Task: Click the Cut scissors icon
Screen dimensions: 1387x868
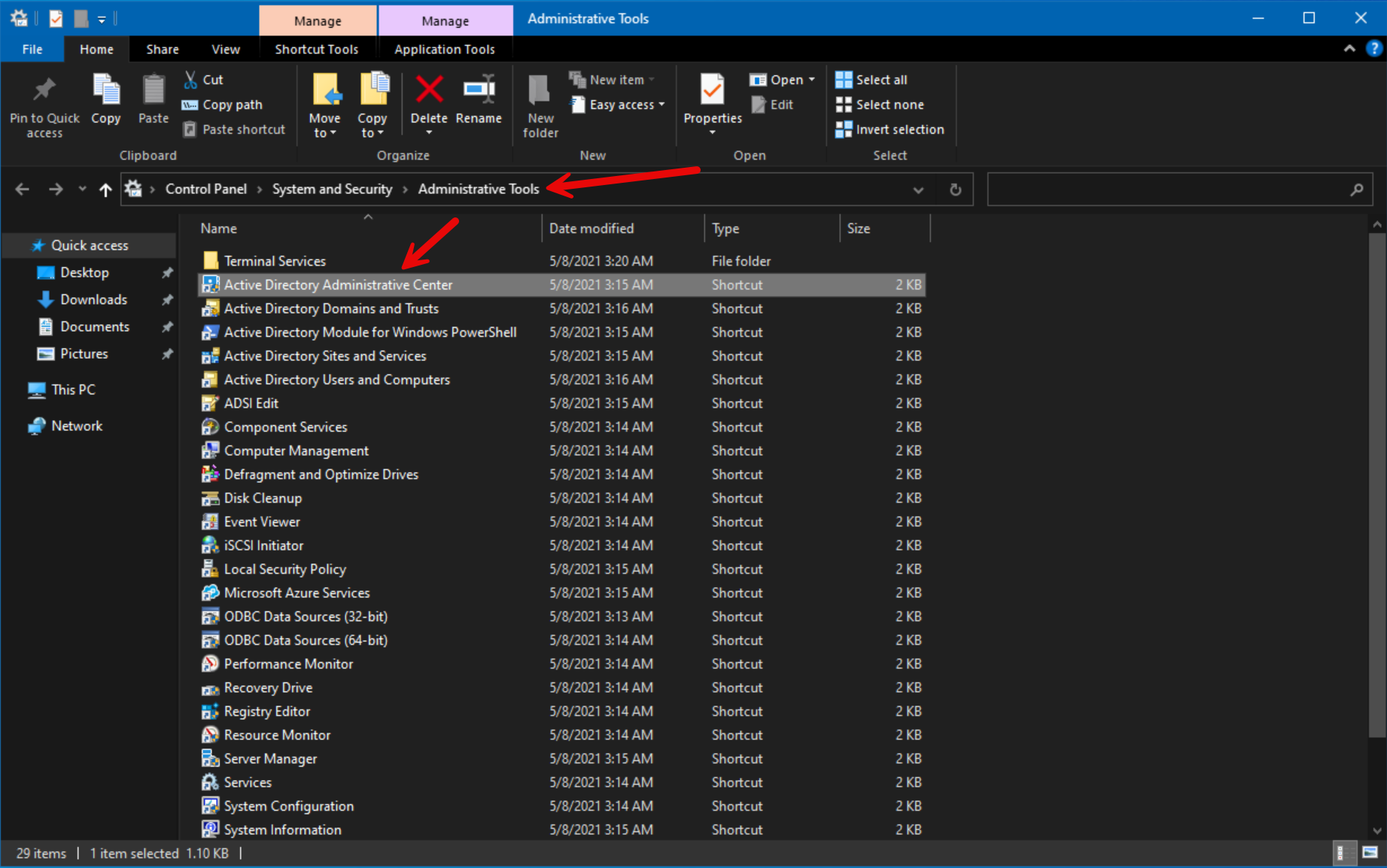Action: (191, 78)
